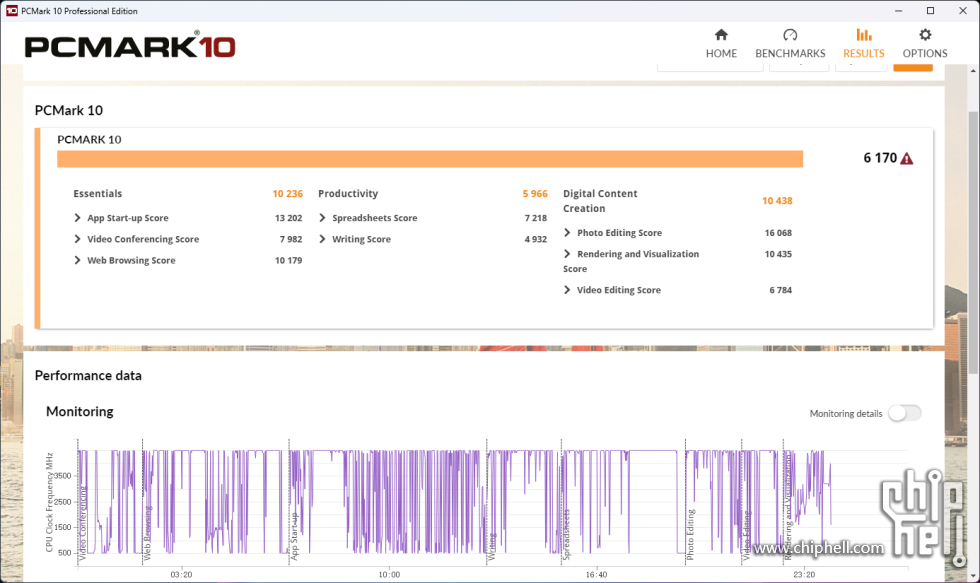Click the orange PCMark 10 score bar
The height and width of the screenshot is (583, 980).
tap(430, 159)
